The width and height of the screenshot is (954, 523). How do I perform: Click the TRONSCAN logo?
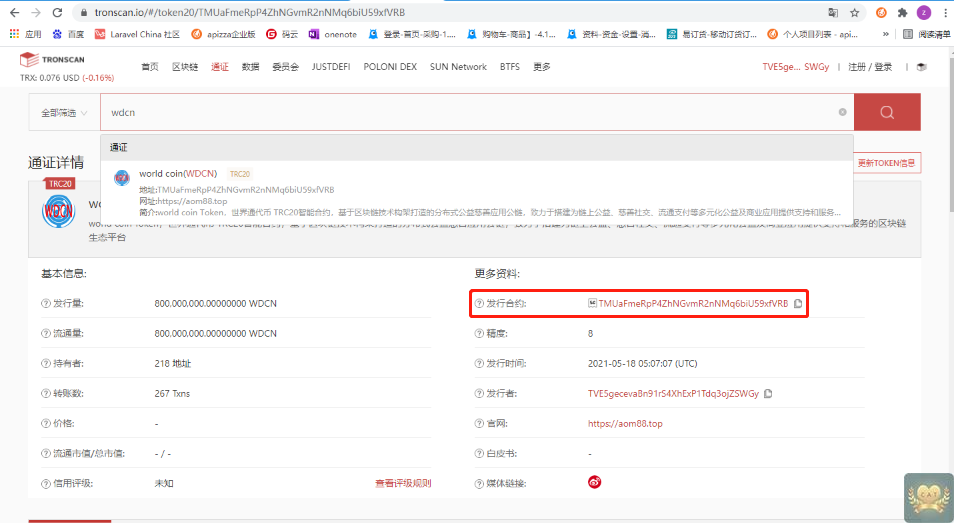coord(52,60)
